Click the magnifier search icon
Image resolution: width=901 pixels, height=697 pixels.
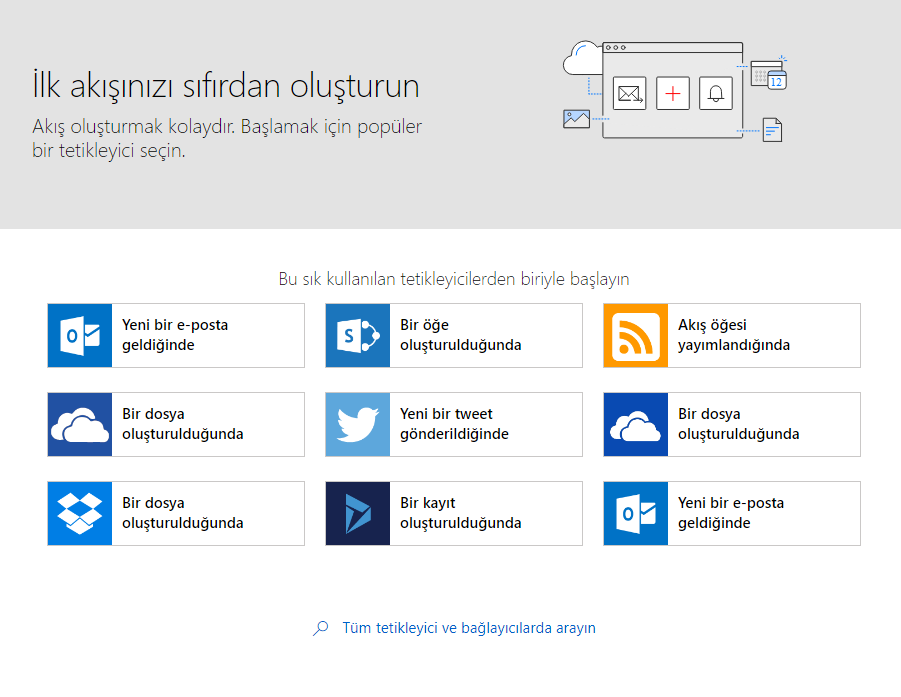(x=321, y=628)
